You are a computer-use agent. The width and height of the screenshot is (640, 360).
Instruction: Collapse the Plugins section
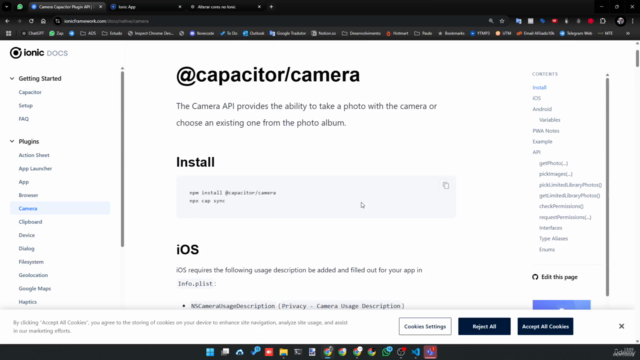click(x=12, y=141)
